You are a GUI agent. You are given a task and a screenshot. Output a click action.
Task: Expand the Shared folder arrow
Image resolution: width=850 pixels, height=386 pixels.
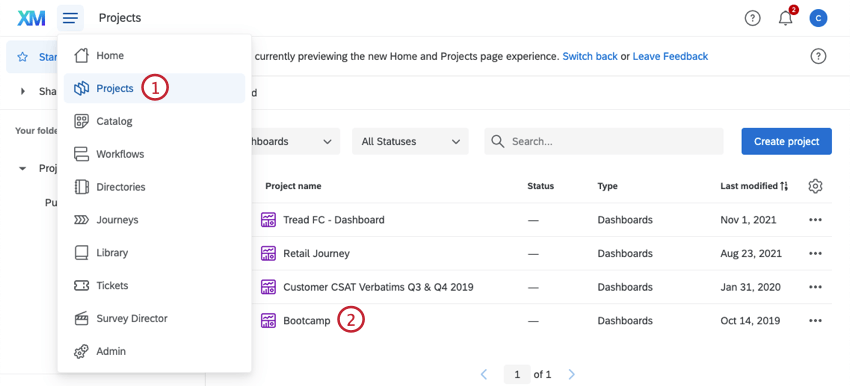23,92
